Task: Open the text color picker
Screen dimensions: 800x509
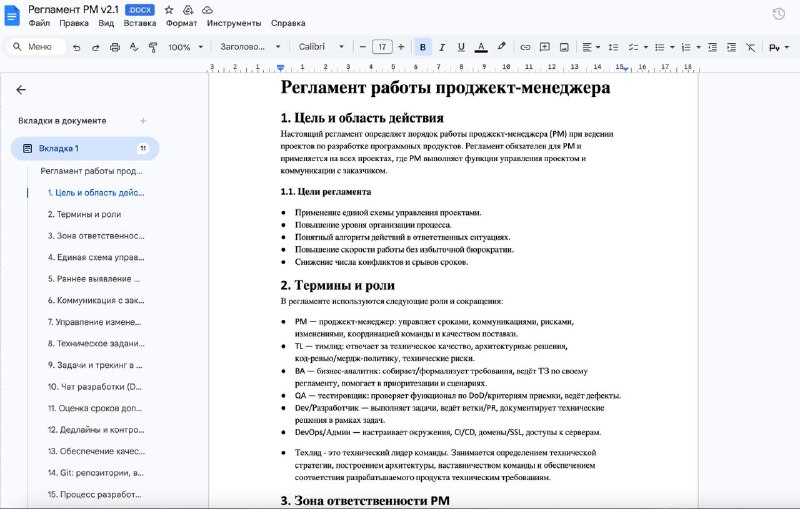Action: [481, 47]
